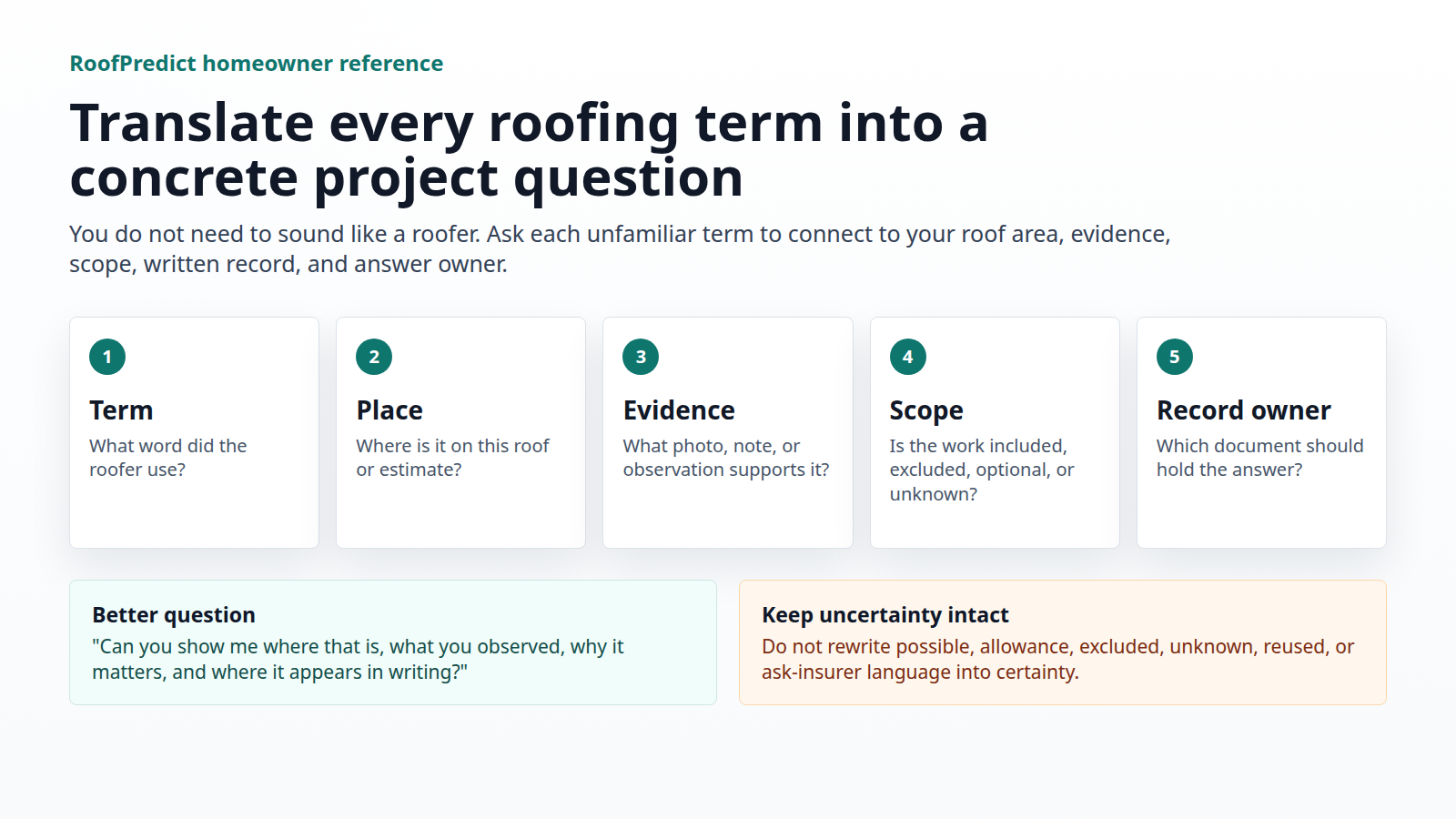
Task: Select the 'Record owner' card heading
Action: tap(1244, 410)
